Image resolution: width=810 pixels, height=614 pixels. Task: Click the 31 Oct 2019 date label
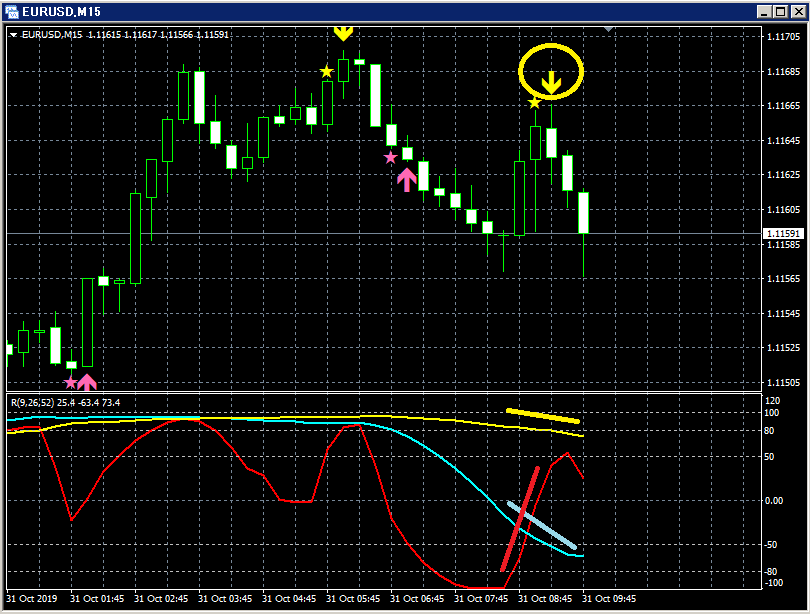(x=32, y=599)
